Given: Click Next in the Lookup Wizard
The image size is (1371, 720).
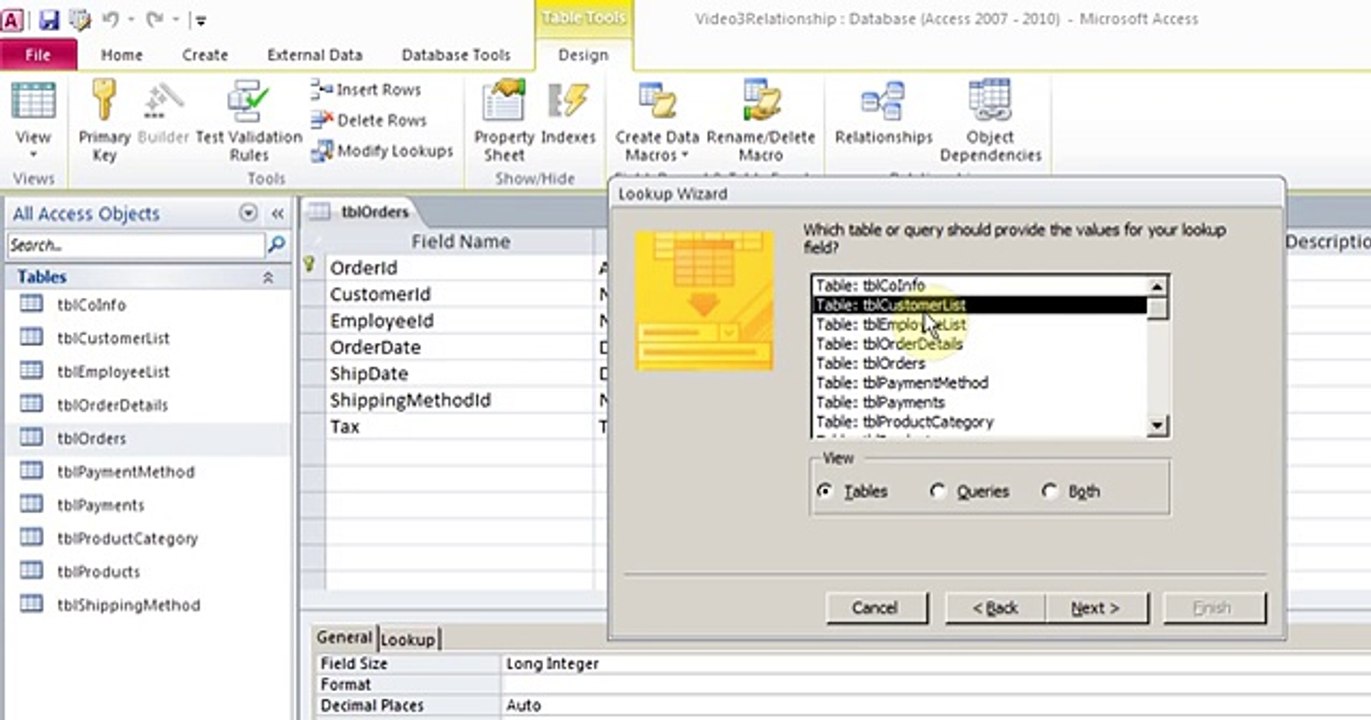Looking at the screenshot, I should pos(1095,608).
